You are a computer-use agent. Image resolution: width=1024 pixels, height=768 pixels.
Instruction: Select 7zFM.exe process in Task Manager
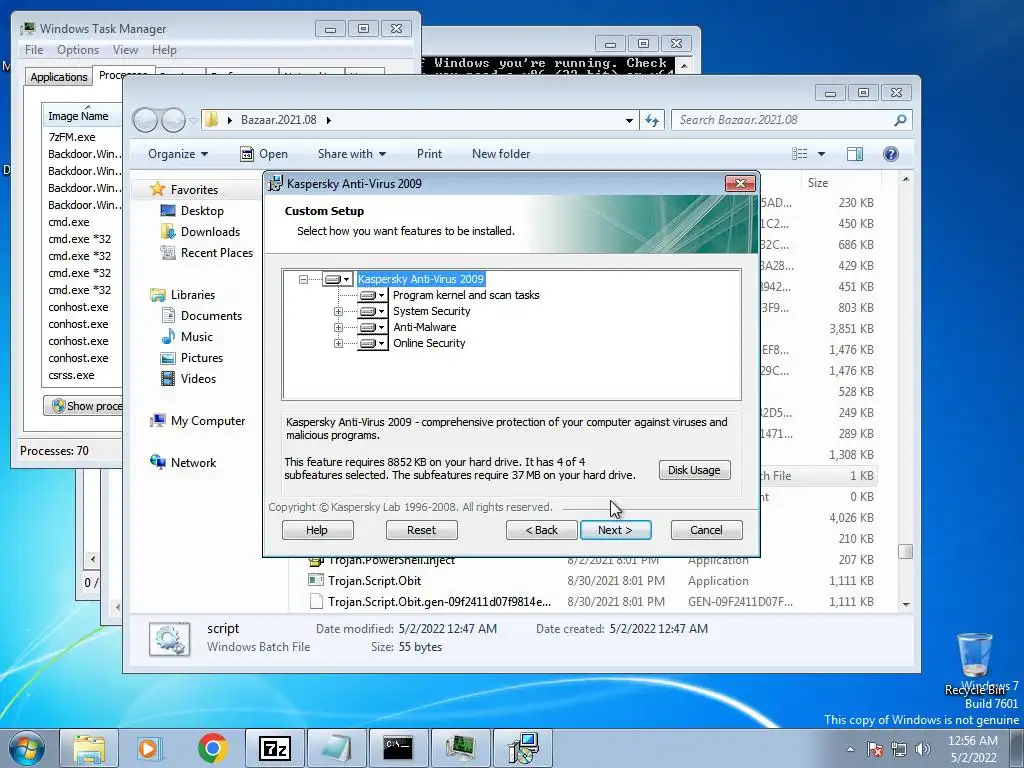(72, 137)
